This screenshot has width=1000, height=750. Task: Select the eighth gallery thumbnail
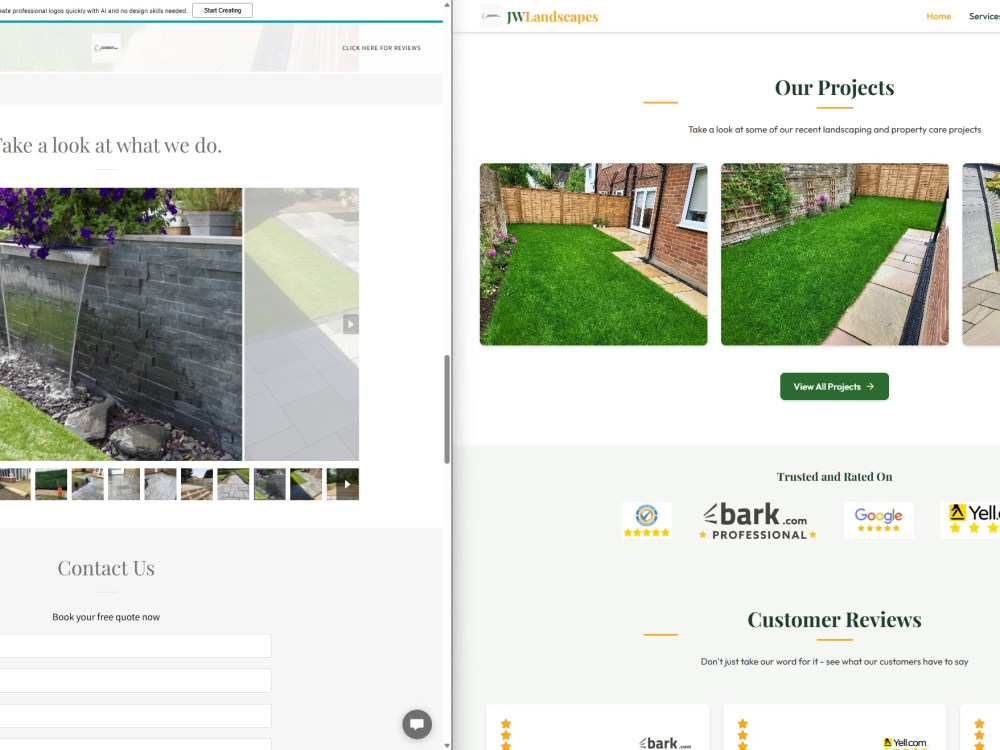coord(270,484)
